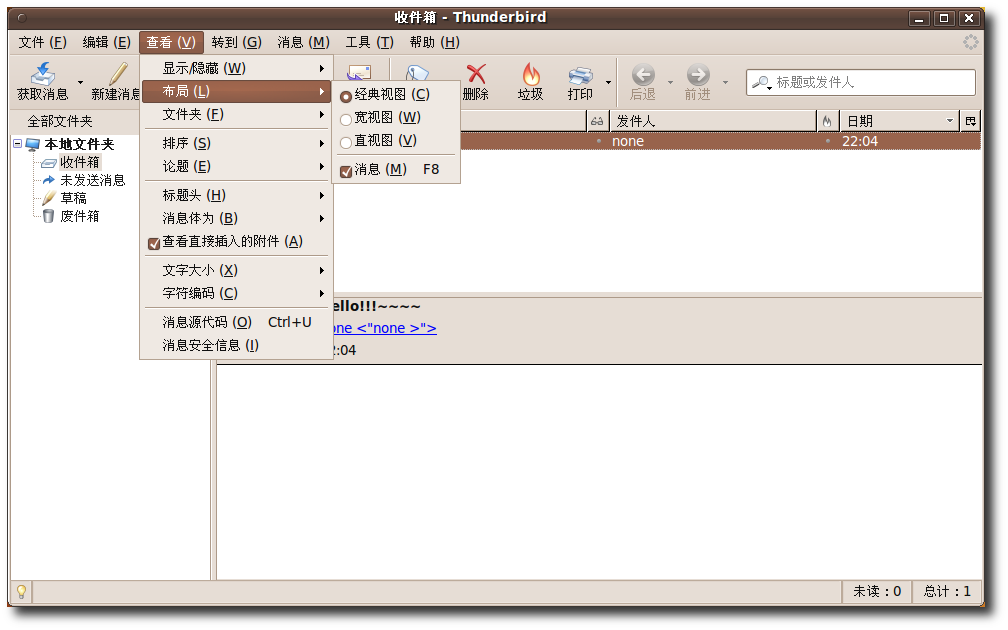Open the print button dropdown arrow
This screenshot has width=1008, height=630.
tap(608, 82)
